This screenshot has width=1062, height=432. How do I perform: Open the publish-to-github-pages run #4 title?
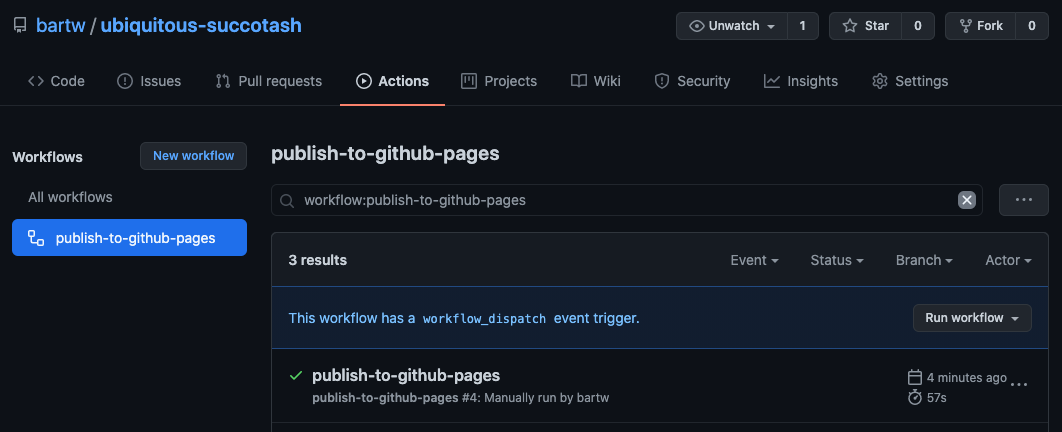[406, 374]
